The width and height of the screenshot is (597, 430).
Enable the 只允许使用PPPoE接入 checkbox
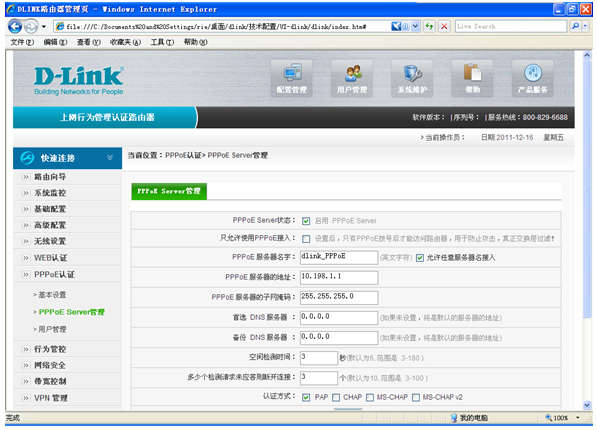point(306,239)
